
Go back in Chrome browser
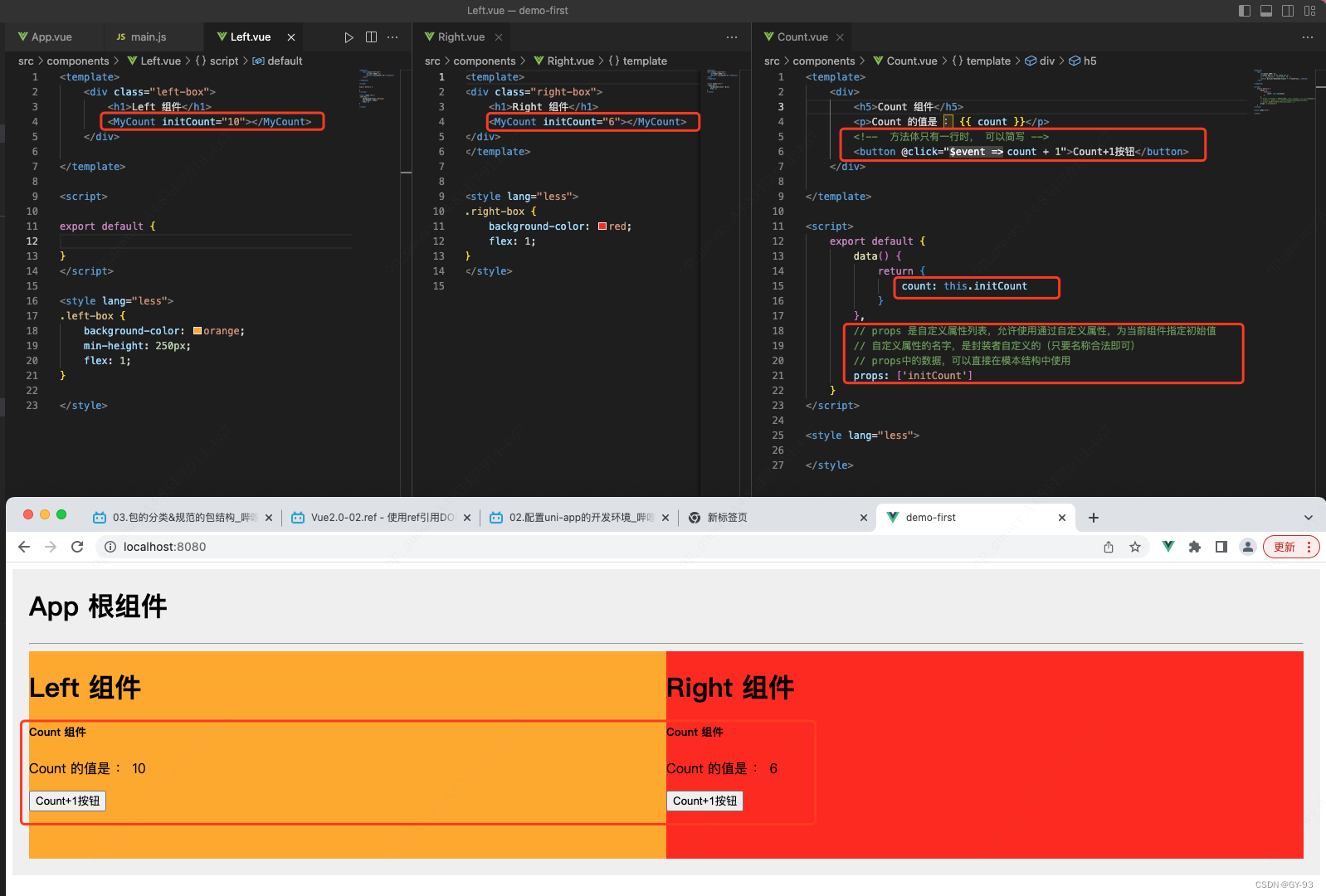point(24,547)
